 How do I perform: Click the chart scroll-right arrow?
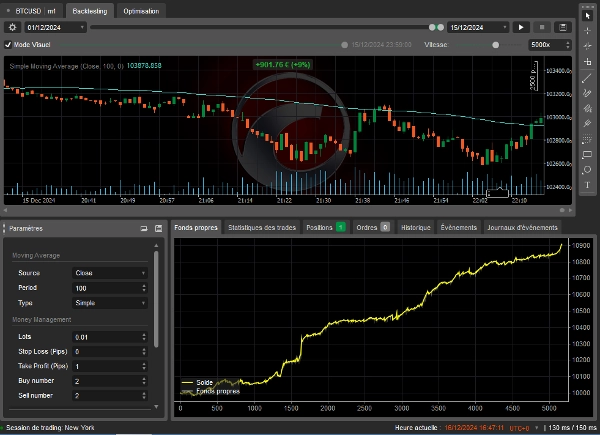[x=570, y=210]
